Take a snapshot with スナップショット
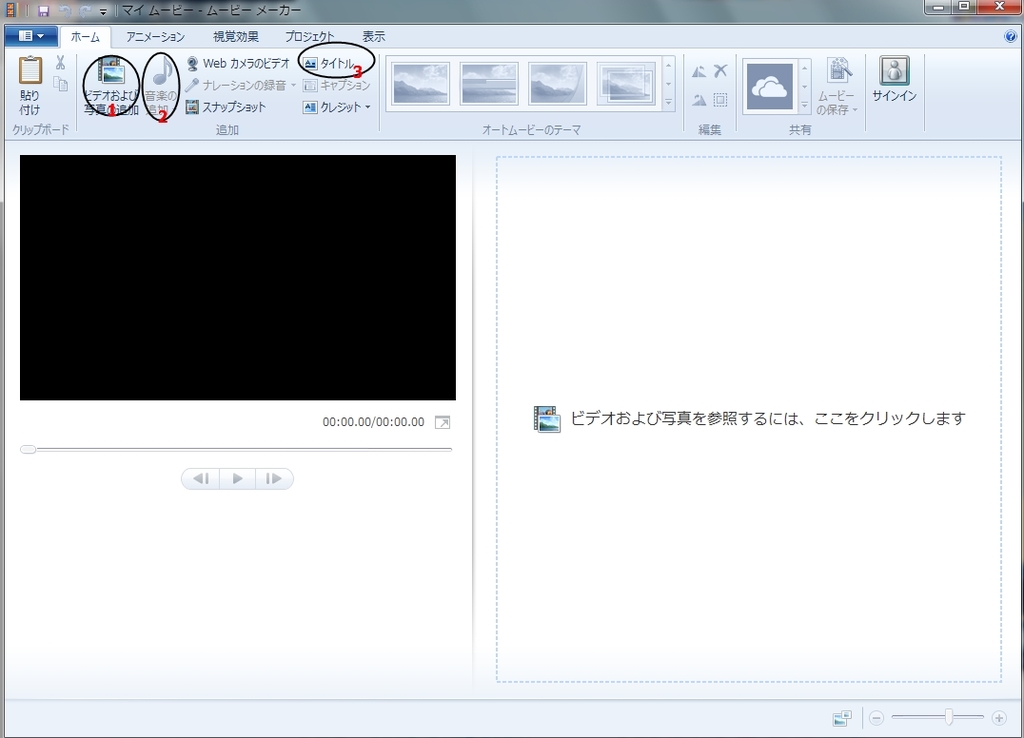The height and width of the screenshot is (738, 1024). 226,107
